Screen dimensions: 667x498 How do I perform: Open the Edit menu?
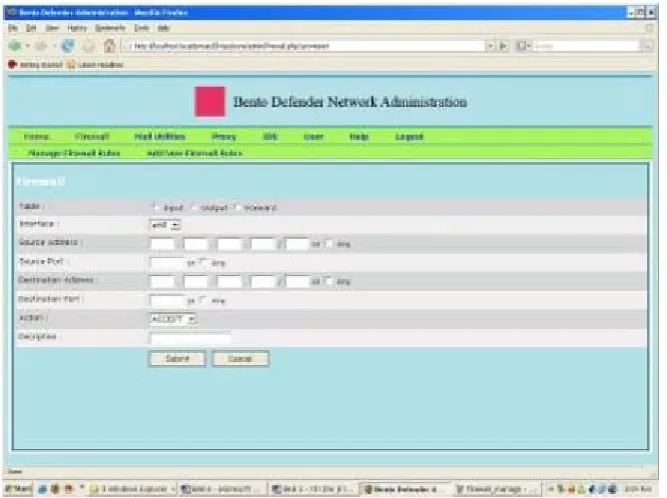(31, 28)
